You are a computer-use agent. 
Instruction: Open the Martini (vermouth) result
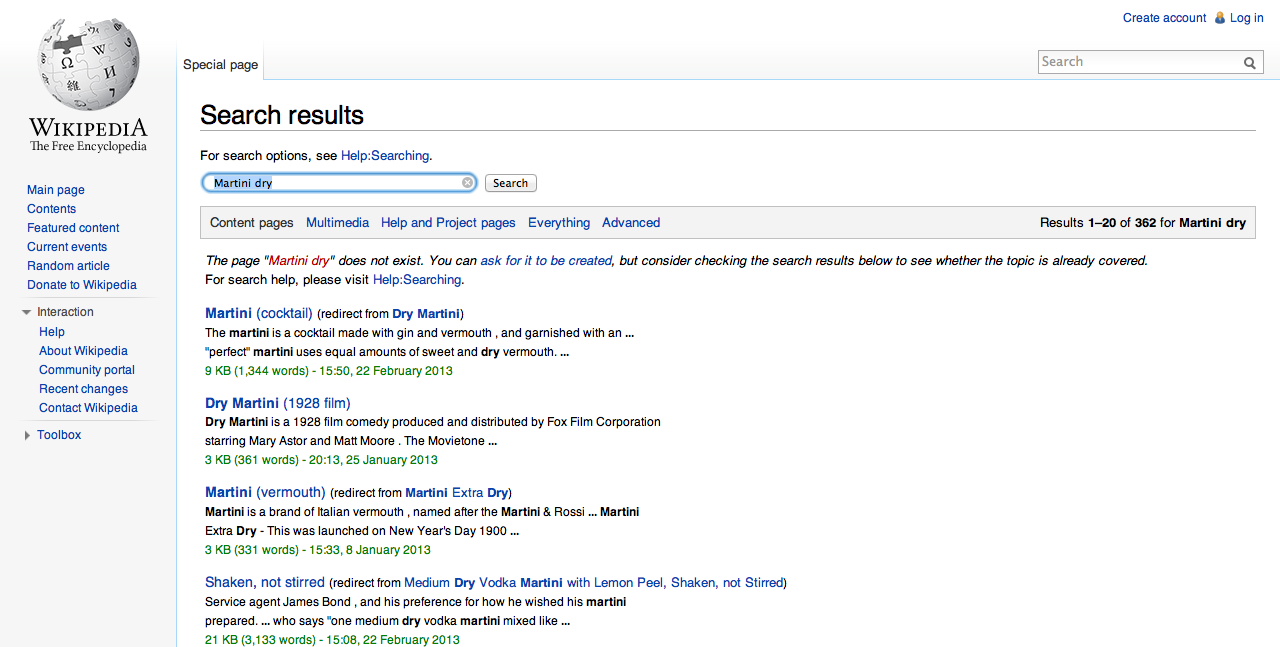click(x=265, y=492)
